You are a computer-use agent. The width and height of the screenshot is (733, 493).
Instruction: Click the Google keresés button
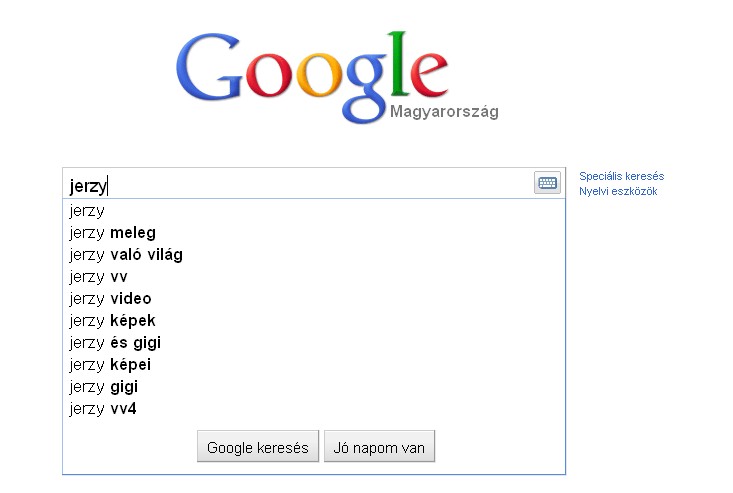point(258,447)
